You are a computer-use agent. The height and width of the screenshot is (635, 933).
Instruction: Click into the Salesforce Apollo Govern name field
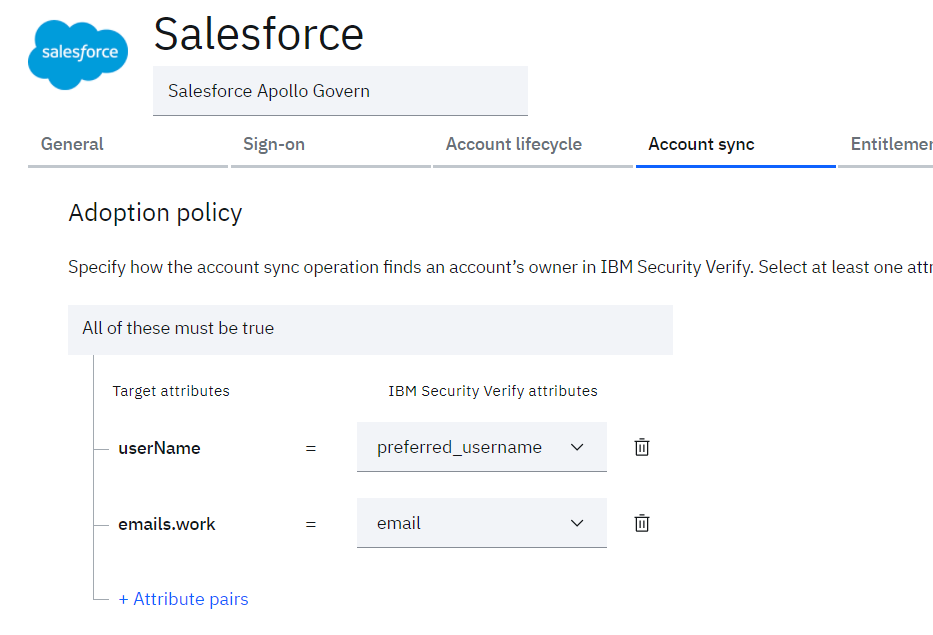point(340,91)
